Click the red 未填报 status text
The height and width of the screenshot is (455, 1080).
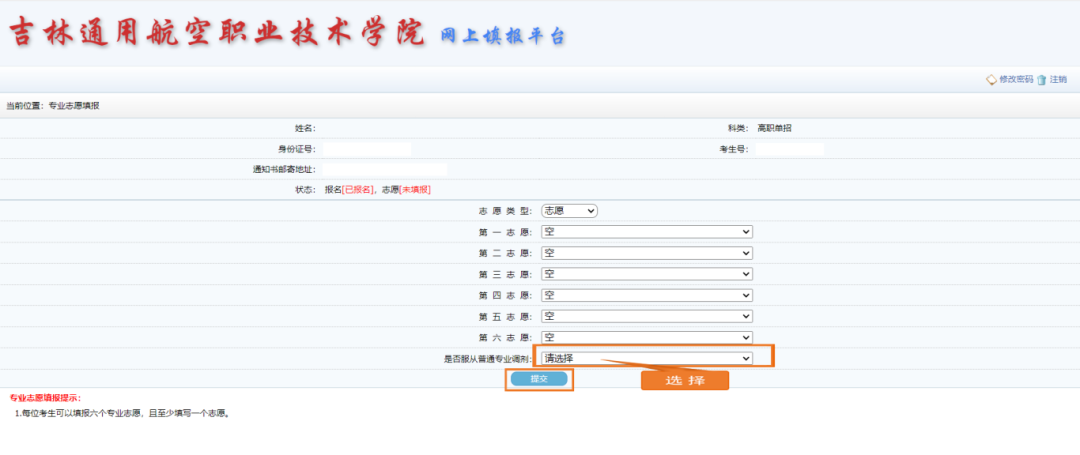click(x=415, y=189)
